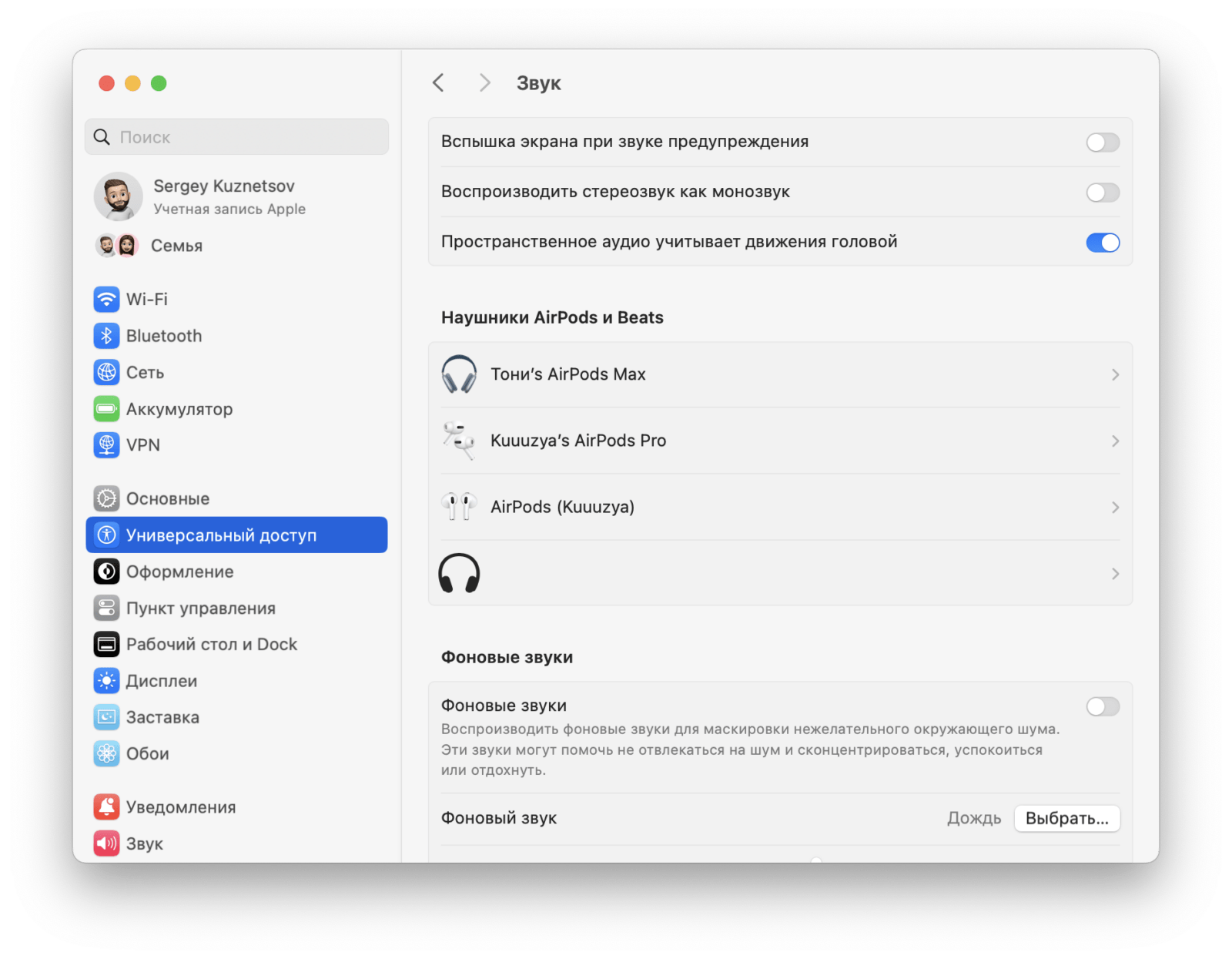Click the AirPods (Kuuuzya) earbuds icon
Screen dimensions: 1232x959
[459, 507]
